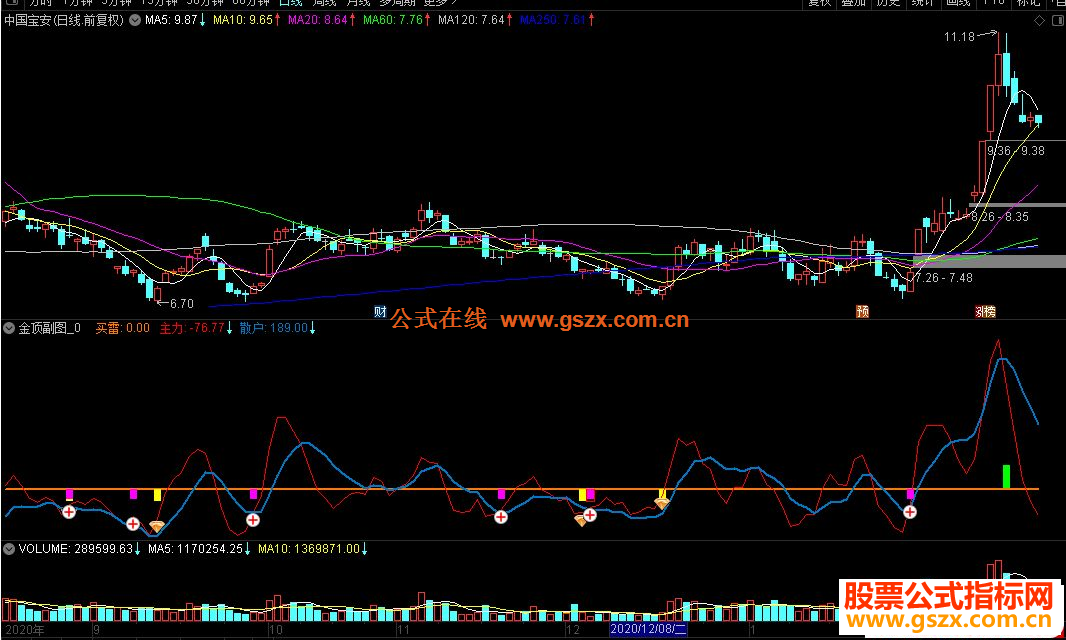Screen dimensions: 1066x640
Task: Click the 9.36 - 9.38 gap price label
Action: (x=1016, y=151)
